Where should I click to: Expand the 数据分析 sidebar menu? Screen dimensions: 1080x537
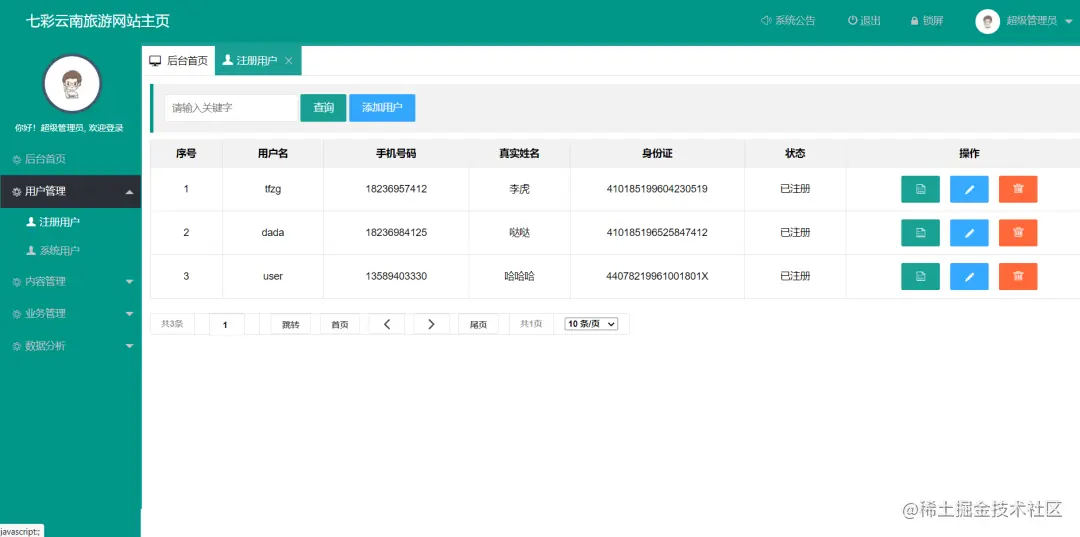[x=70, y=346]
